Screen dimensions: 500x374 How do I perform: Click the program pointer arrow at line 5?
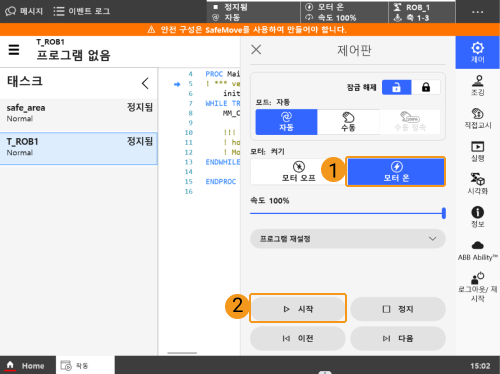[x=177, y=84]
